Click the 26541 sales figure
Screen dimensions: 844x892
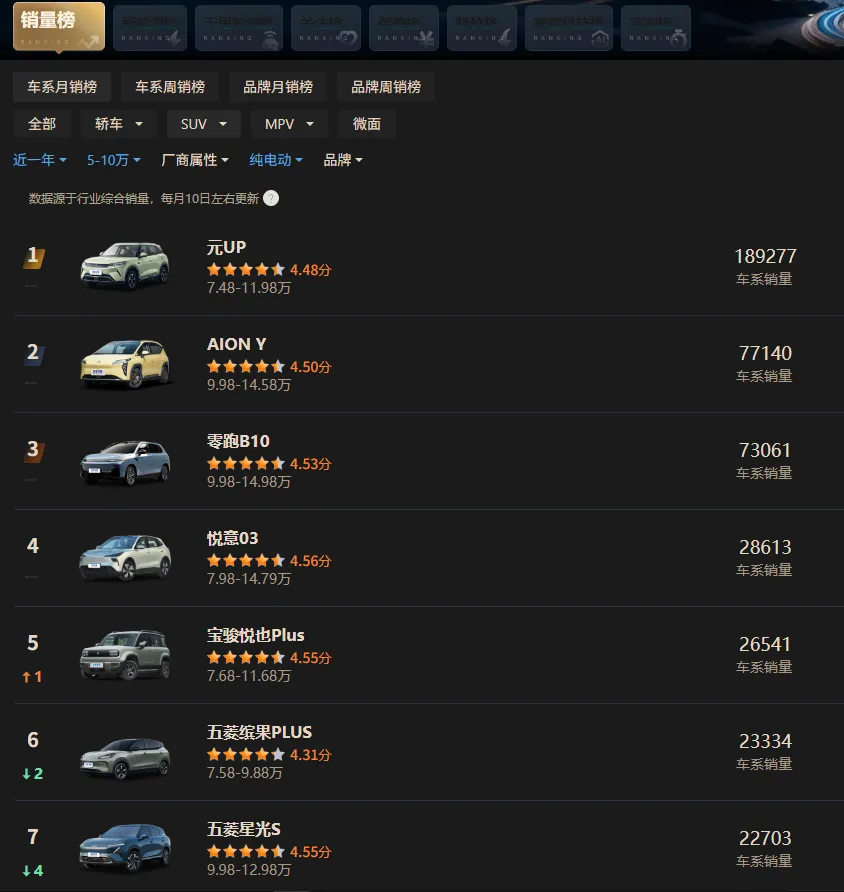765,645
